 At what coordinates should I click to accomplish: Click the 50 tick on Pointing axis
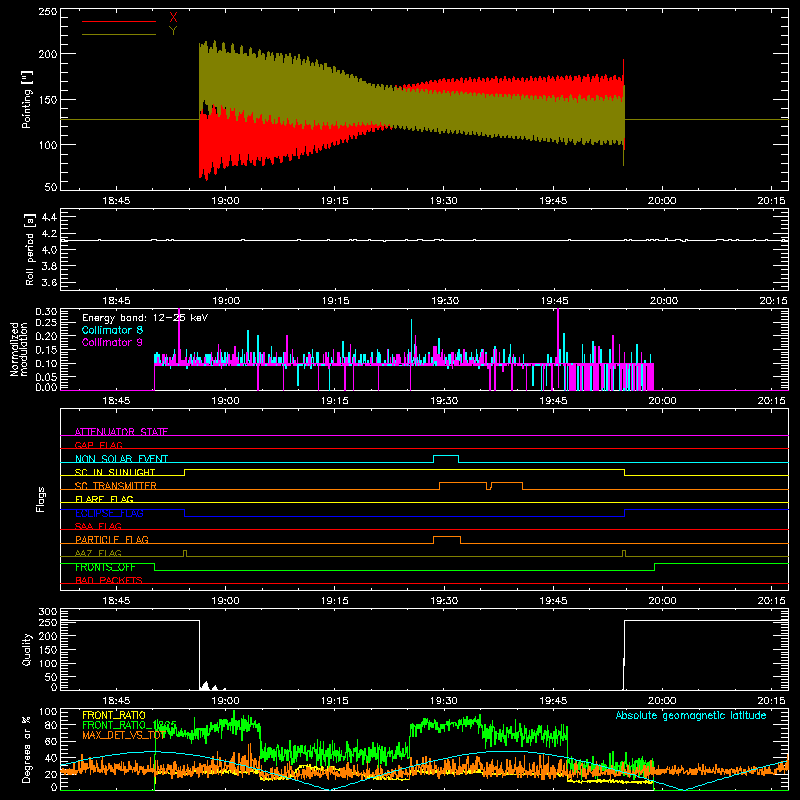51,187
